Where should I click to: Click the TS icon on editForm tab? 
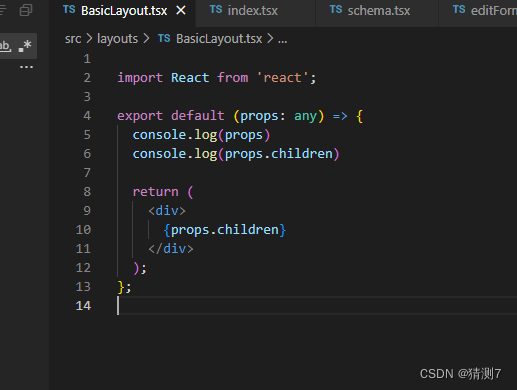[x=459, y=10]
